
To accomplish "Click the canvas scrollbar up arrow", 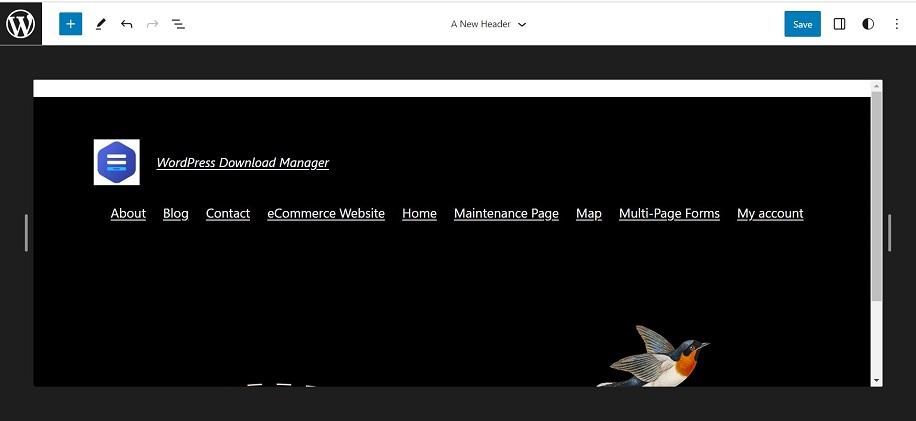I will click(876, 86).
